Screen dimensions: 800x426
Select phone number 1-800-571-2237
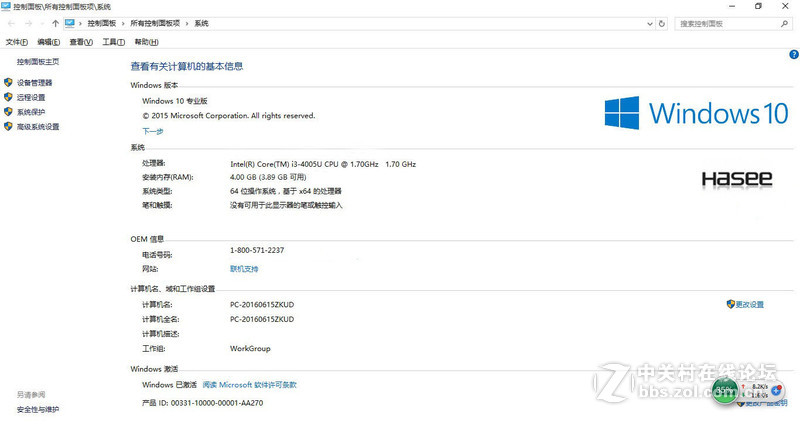(x=257, y=250)
